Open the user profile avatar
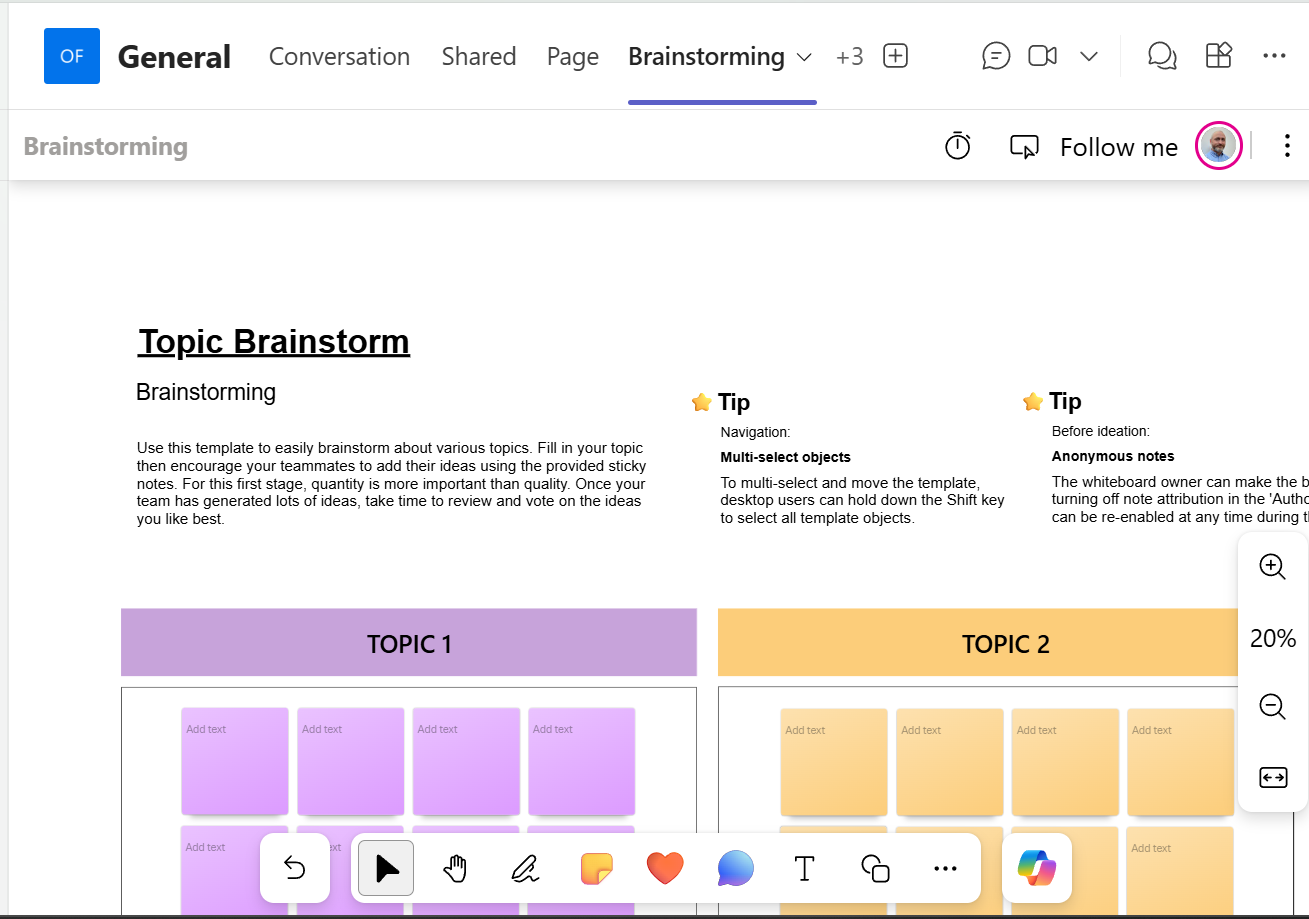This screenshot has width=1309, height=919. click(x=1219, y=146)
